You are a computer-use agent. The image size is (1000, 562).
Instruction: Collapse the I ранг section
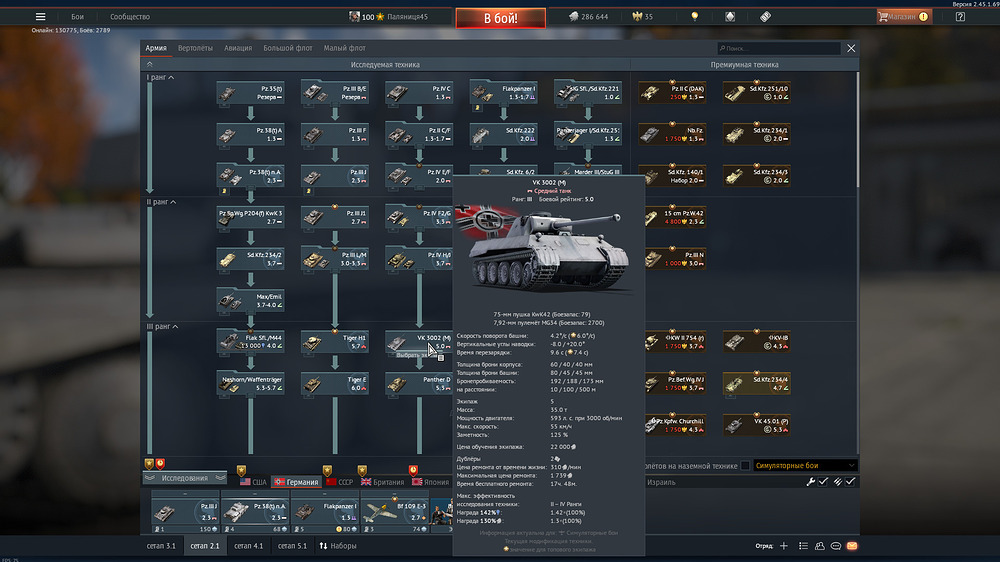(171, 77)
